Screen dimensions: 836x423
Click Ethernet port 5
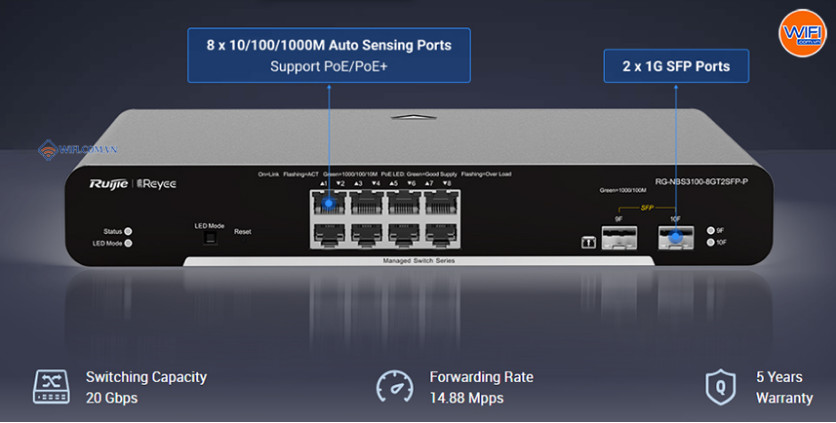pyautogui.click(x=404, y=203)
